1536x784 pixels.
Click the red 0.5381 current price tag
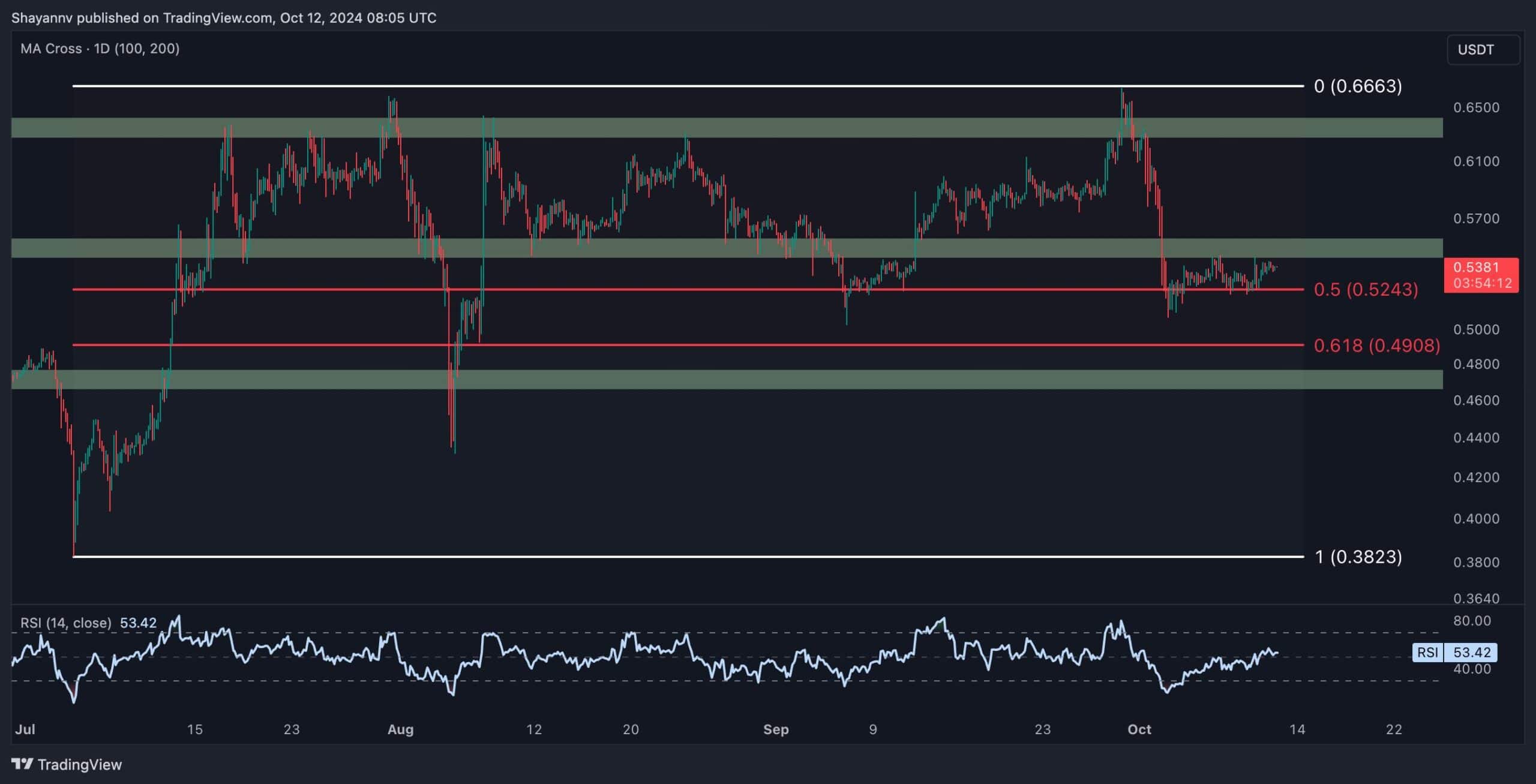coord(1480,275)
